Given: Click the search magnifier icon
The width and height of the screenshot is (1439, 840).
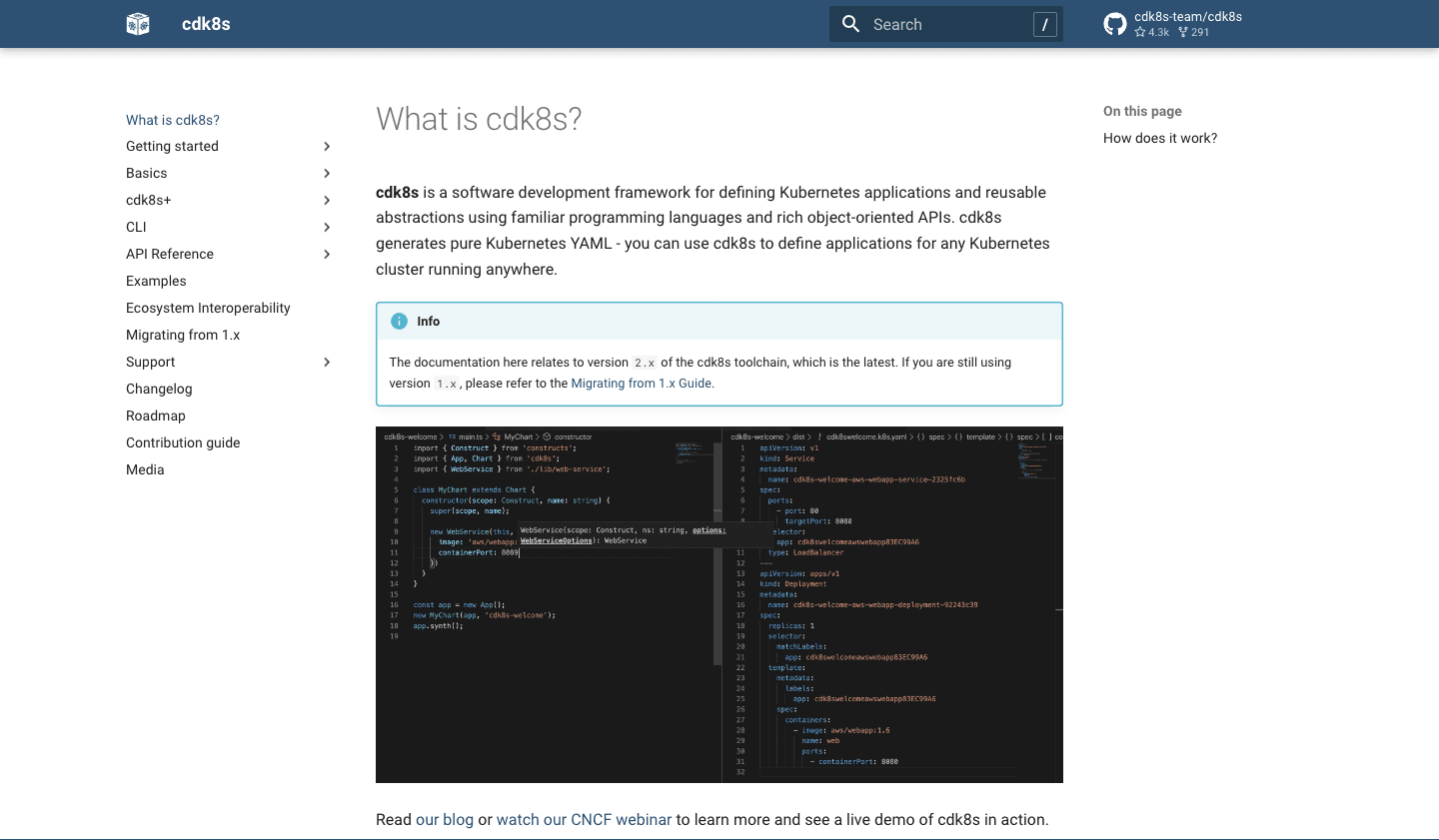Looking at the screenshot, I should click(x=850, y=24).
